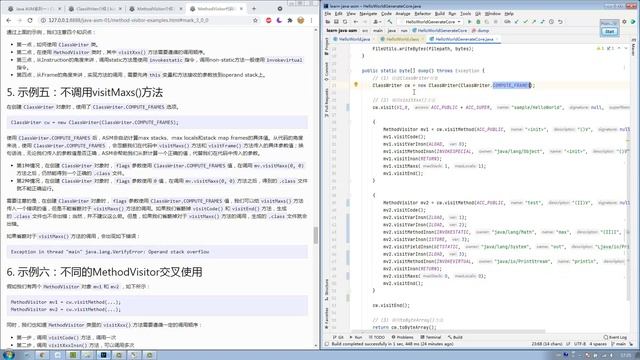Click the selected COMPUTE_FRAMES text in editor
The image size is (640, 360).
tap(511, 85)
